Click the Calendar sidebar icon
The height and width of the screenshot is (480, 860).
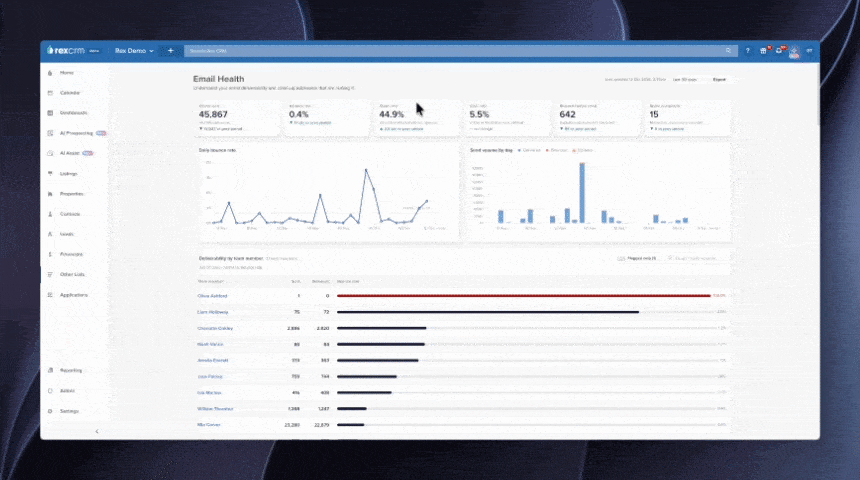click(50, 93)
